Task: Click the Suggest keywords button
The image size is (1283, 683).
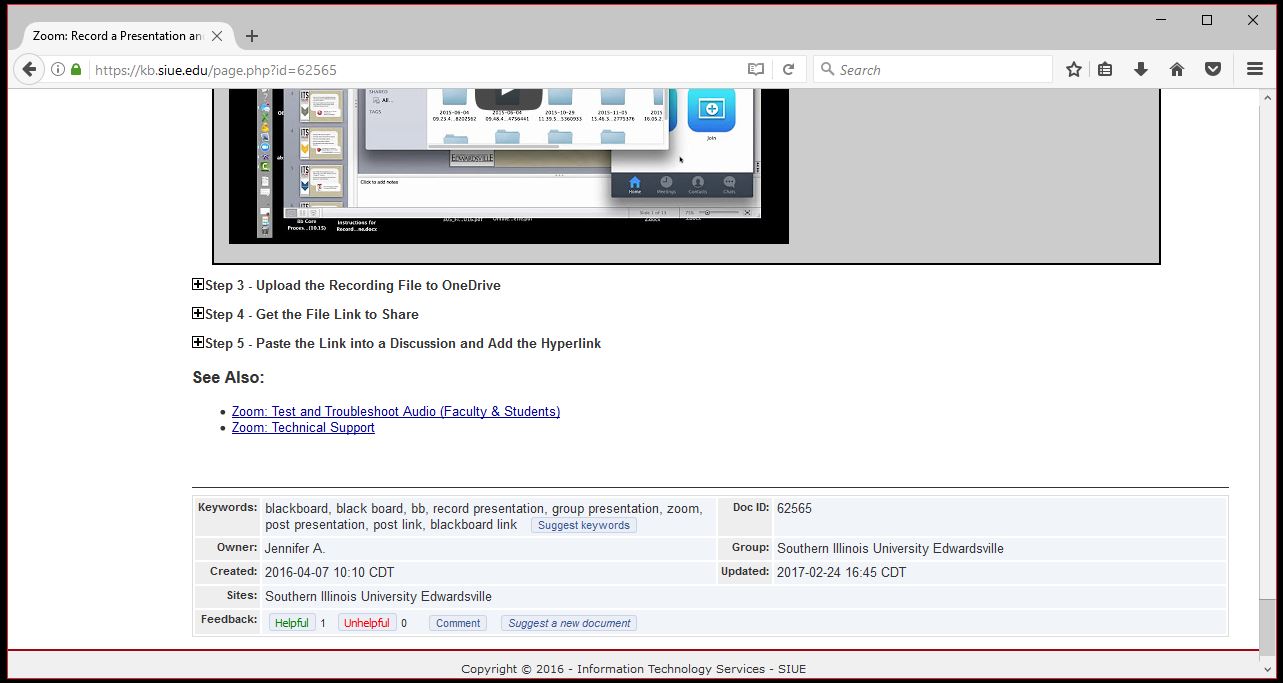Action: 584,525
